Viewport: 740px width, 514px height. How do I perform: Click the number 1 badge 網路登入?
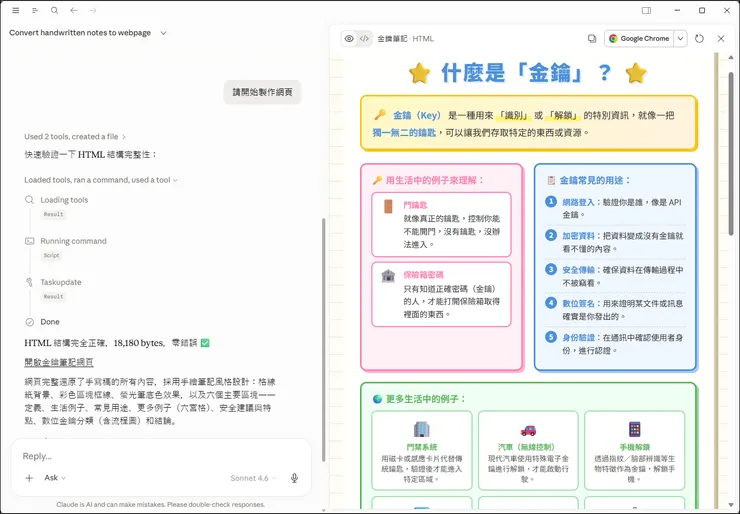[551, 202]
